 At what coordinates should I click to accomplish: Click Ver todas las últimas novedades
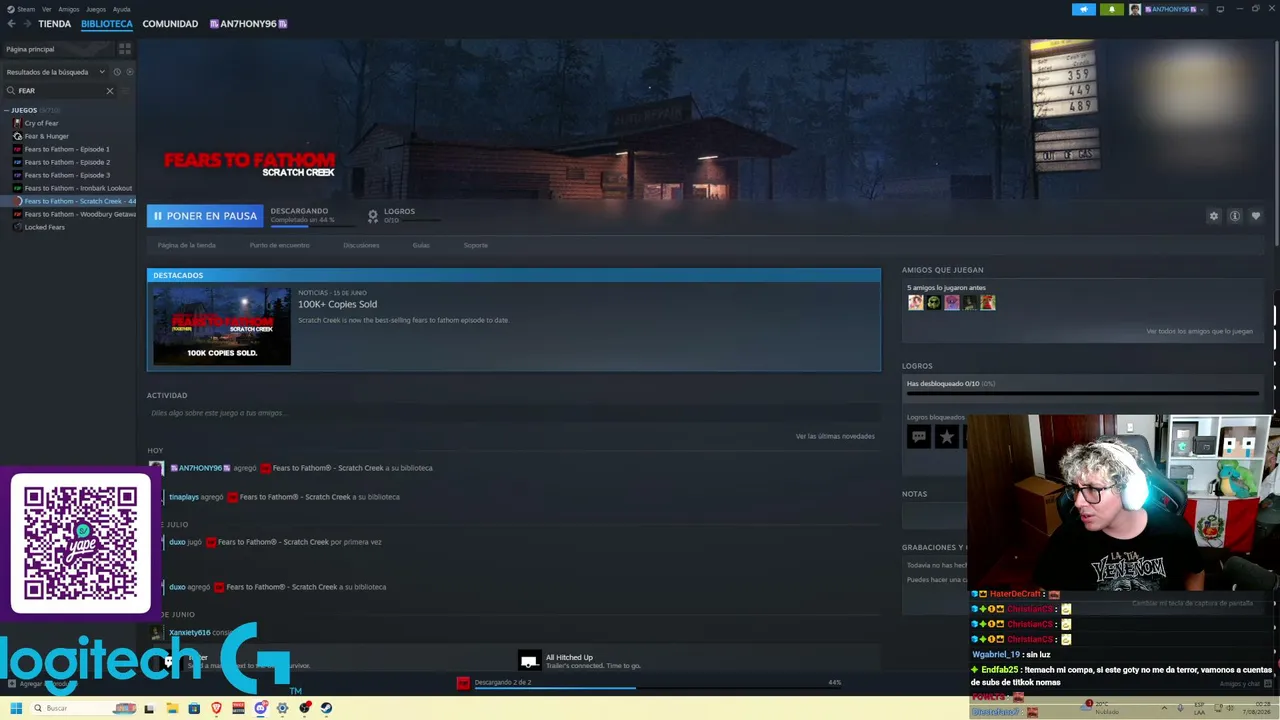click(835, 436)
